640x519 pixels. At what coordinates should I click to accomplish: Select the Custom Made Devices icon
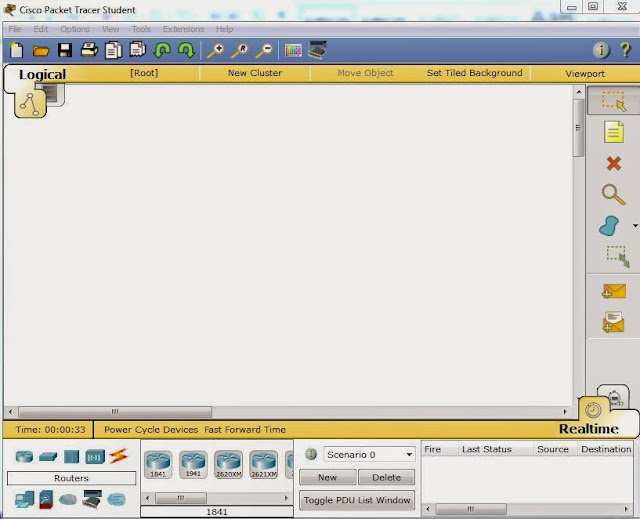[91, 499]
